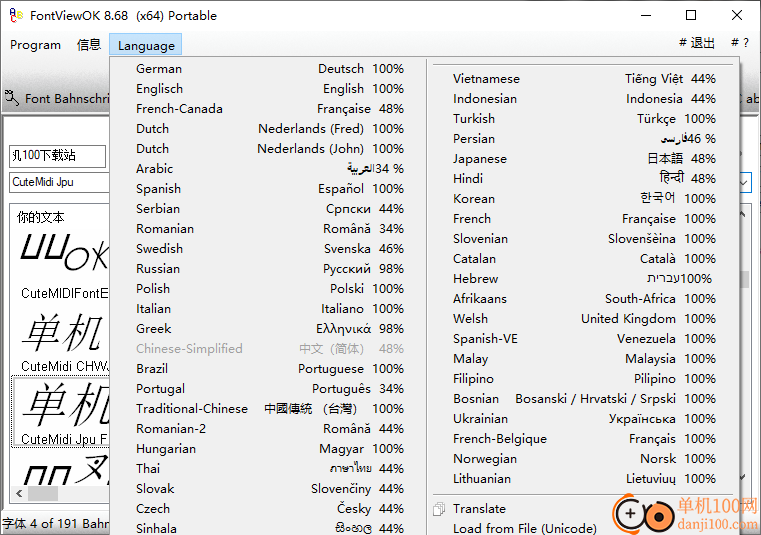Viewport: 761px width, 535px height.
Task: Choose Dutch Nederlands (Fred) translation
Action: [268, 129]
